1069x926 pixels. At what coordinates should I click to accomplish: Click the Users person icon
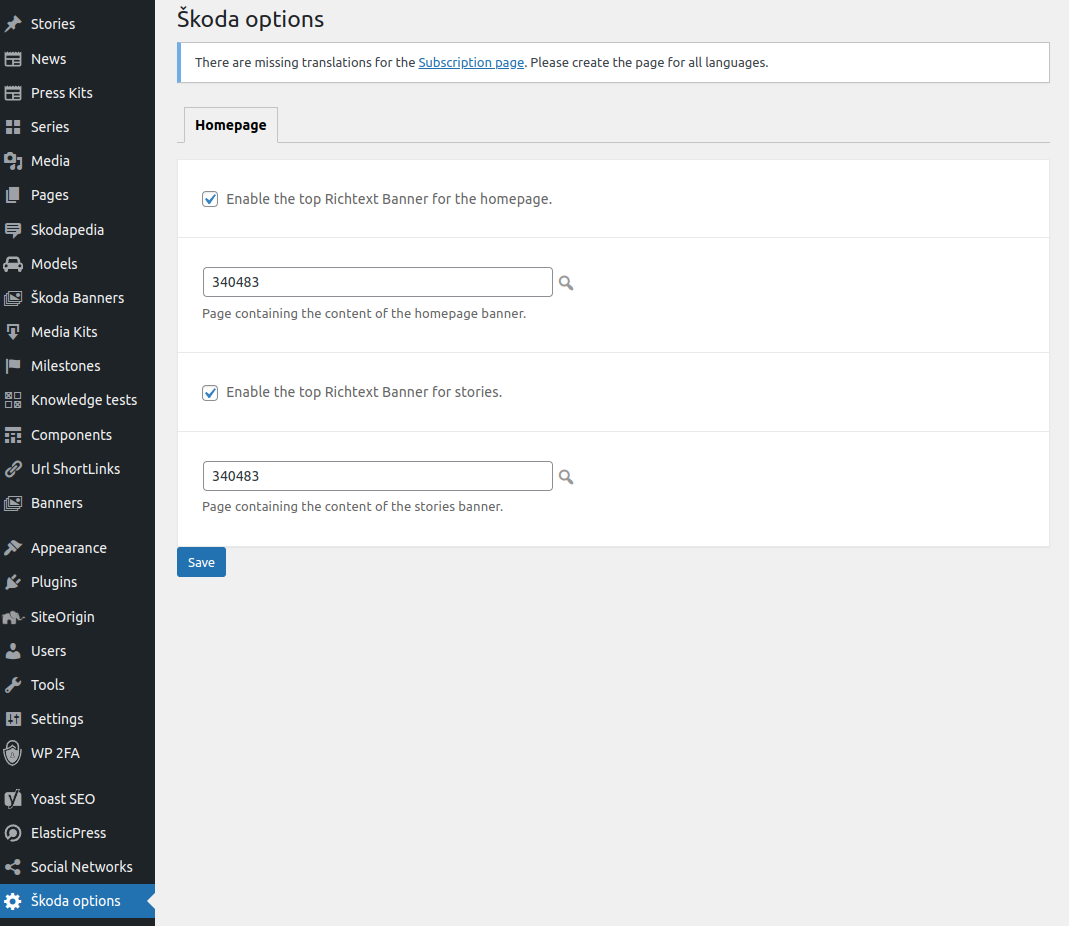click(x=13, y=651)
